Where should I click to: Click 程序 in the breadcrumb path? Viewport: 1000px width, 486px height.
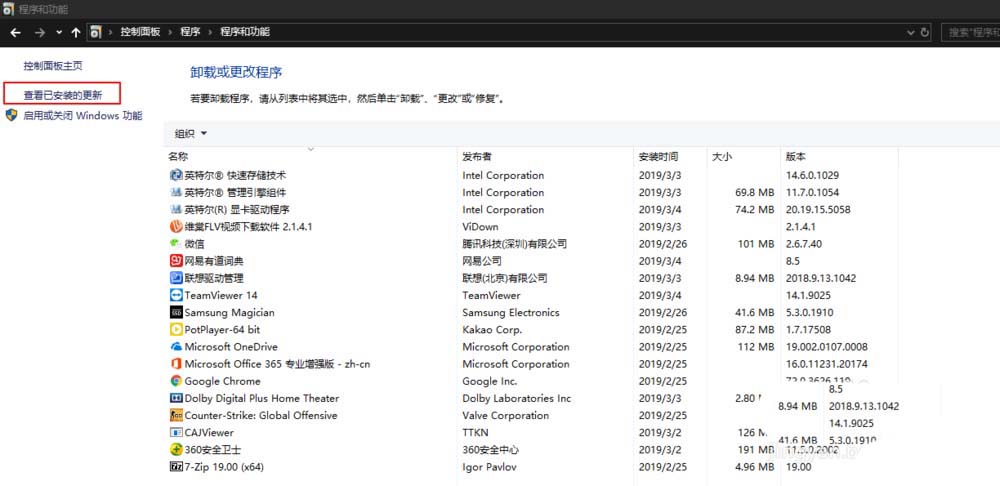(x=190, y=32)
